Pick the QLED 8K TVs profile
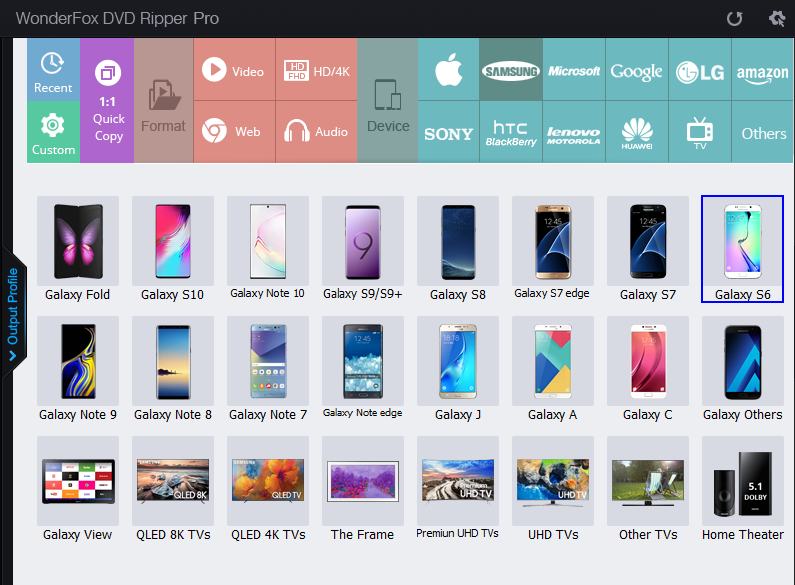This screenshot has height=585, width=795. (172, 489)
